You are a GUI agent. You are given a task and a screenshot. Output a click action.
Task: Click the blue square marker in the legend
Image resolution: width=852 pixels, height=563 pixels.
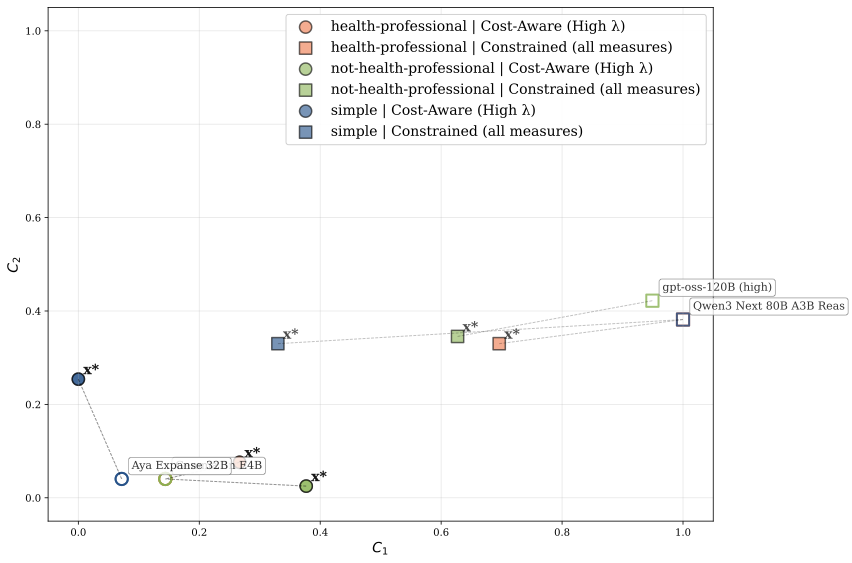[306, 132]
